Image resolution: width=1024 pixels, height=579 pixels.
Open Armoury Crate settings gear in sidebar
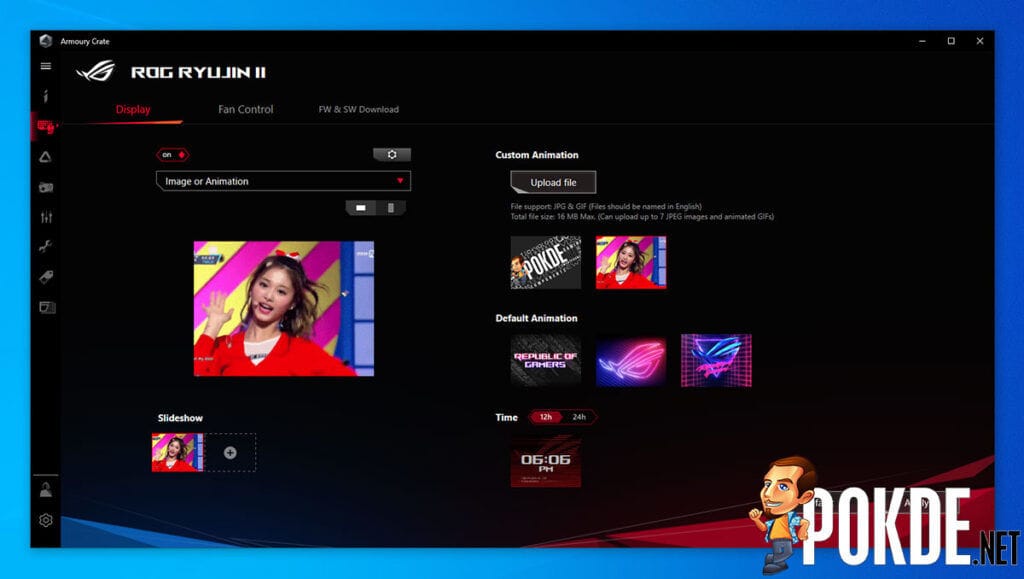pos(46,520)
